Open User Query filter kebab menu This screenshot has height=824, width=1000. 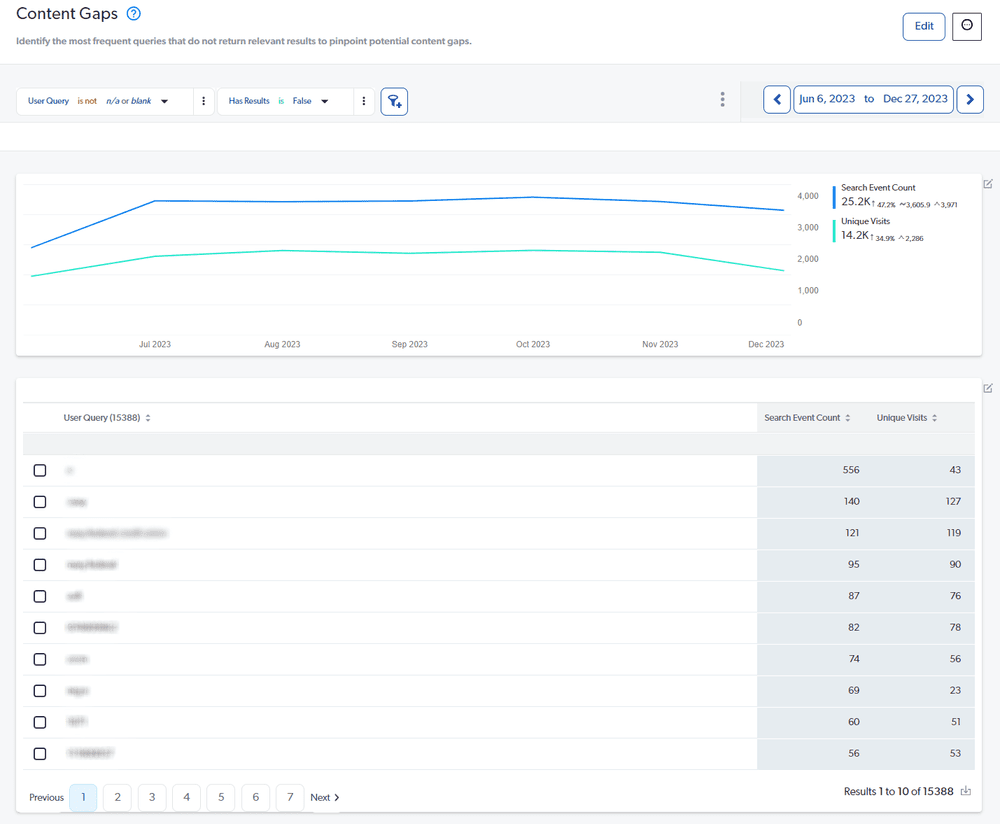[x=203, y=101]
